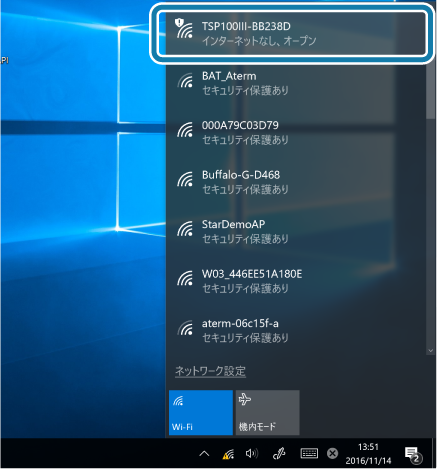Toggle the Wi-Fi quick action tile
The width and height of the screenshot is (437, 469).
(x=201, y=413)
